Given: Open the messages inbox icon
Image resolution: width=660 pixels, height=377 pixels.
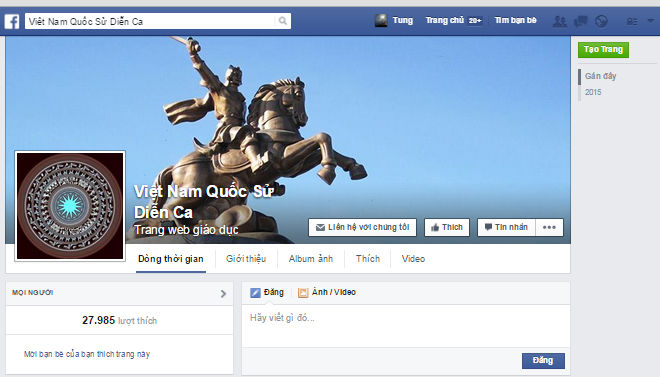Looking at the screenshot, I should tap(580, 21).
